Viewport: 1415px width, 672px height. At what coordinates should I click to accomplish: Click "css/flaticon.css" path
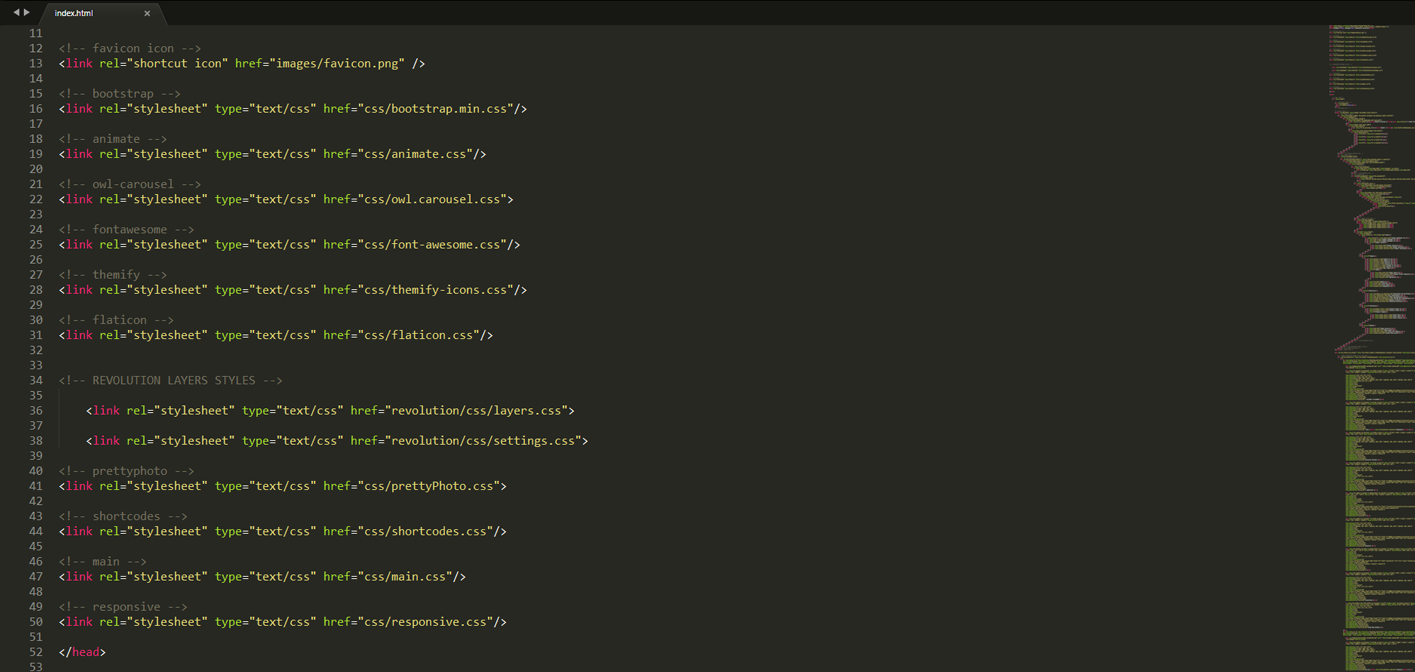(418, 335)
